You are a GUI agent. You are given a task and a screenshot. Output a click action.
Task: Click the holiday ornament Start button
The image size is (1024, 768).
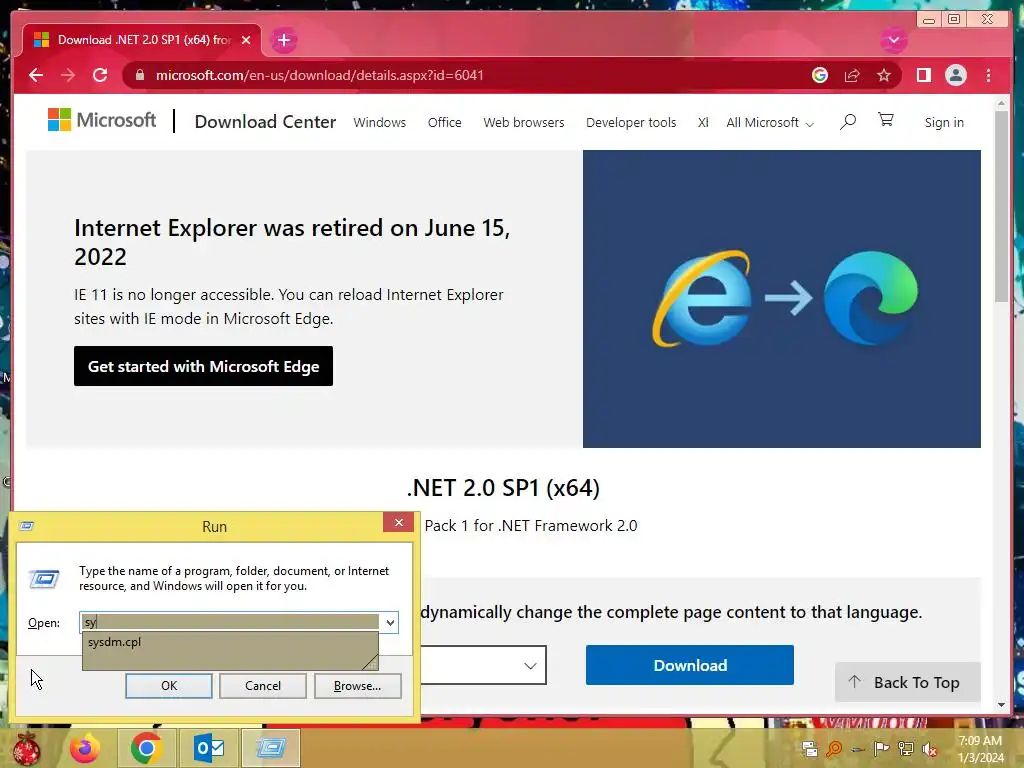click(26, 748)
